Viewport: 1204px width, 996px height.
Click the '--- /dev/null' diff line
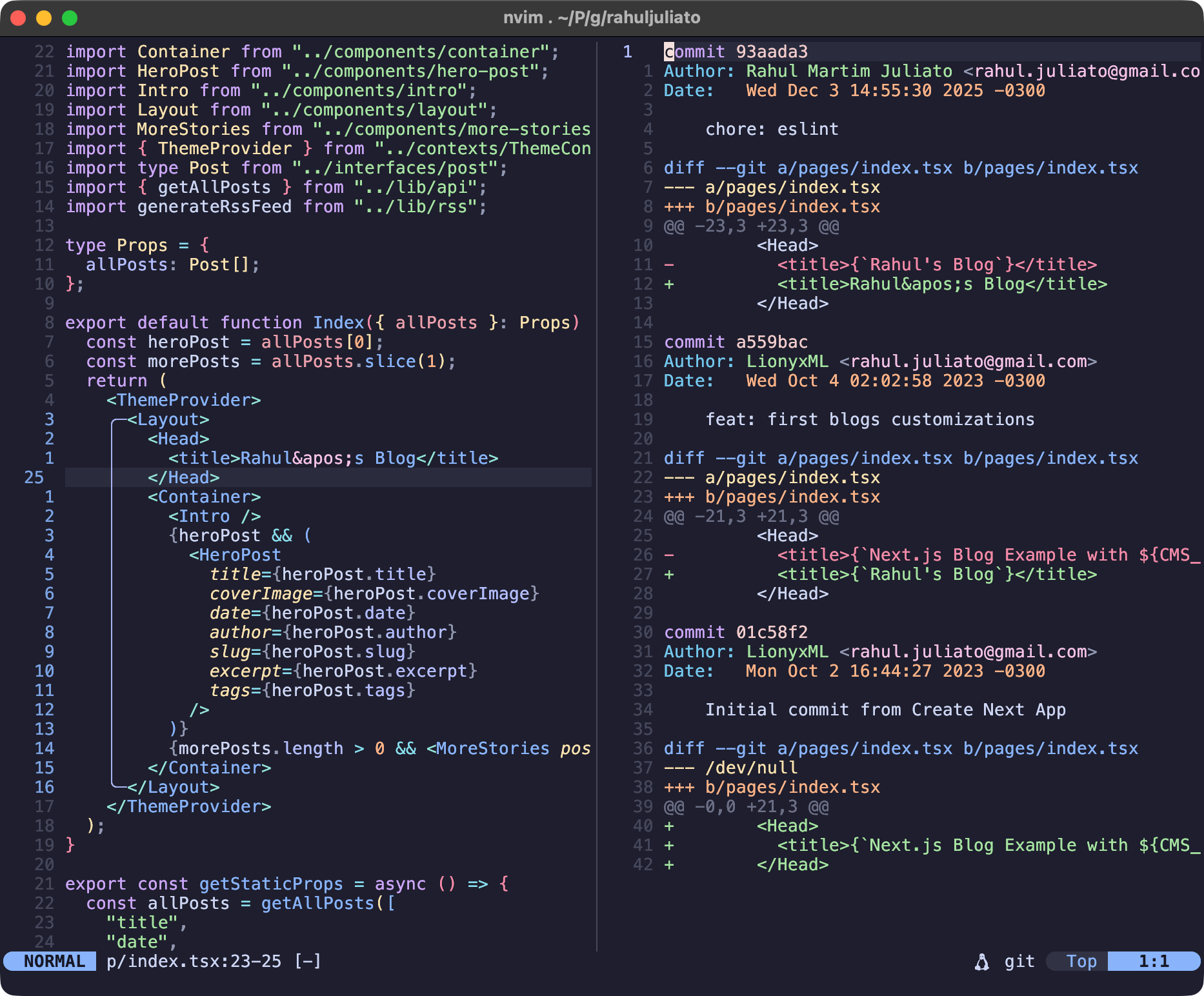click(730, 768)
